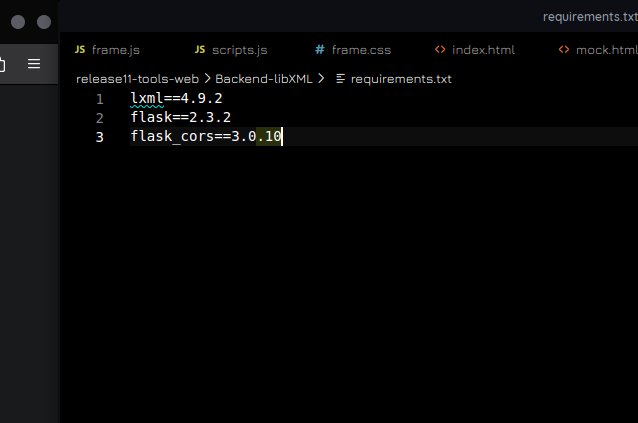Select the frame.css tab
This screenshot has height=423, width=638.
[361, 49]
